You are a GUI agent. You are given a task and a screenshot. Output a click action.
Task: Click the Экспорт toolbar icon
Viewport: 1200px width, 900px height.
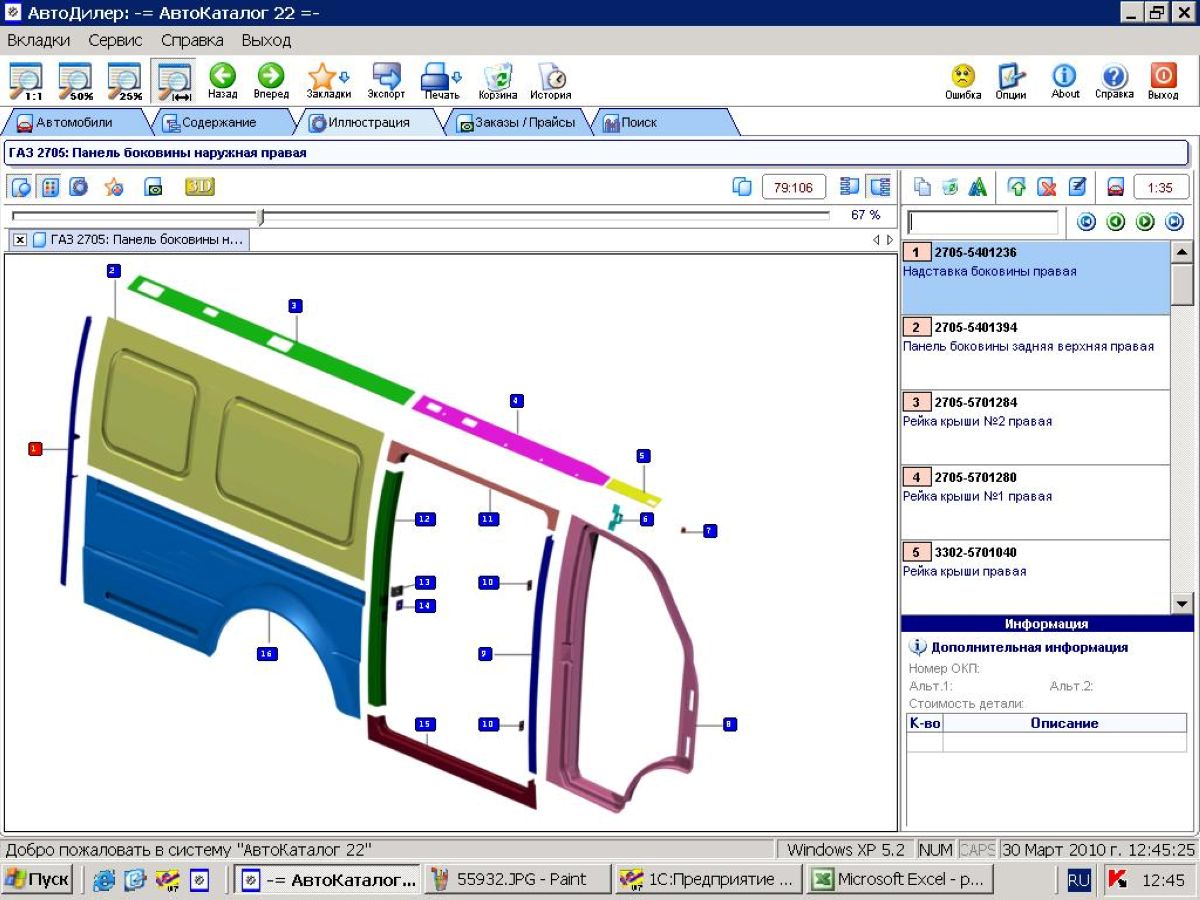386,81
